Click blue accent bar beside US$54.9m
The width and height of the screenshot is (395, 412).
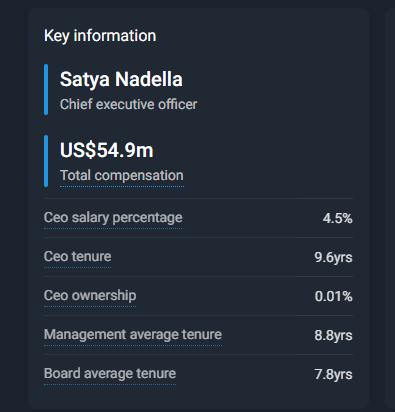click(x=46, y=161)
